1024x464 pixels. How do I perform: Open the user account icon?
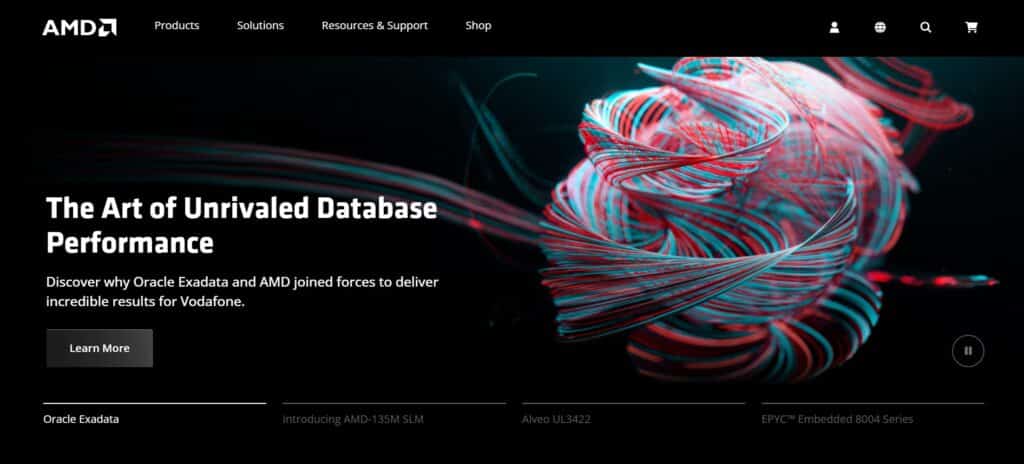click(834, 27)
